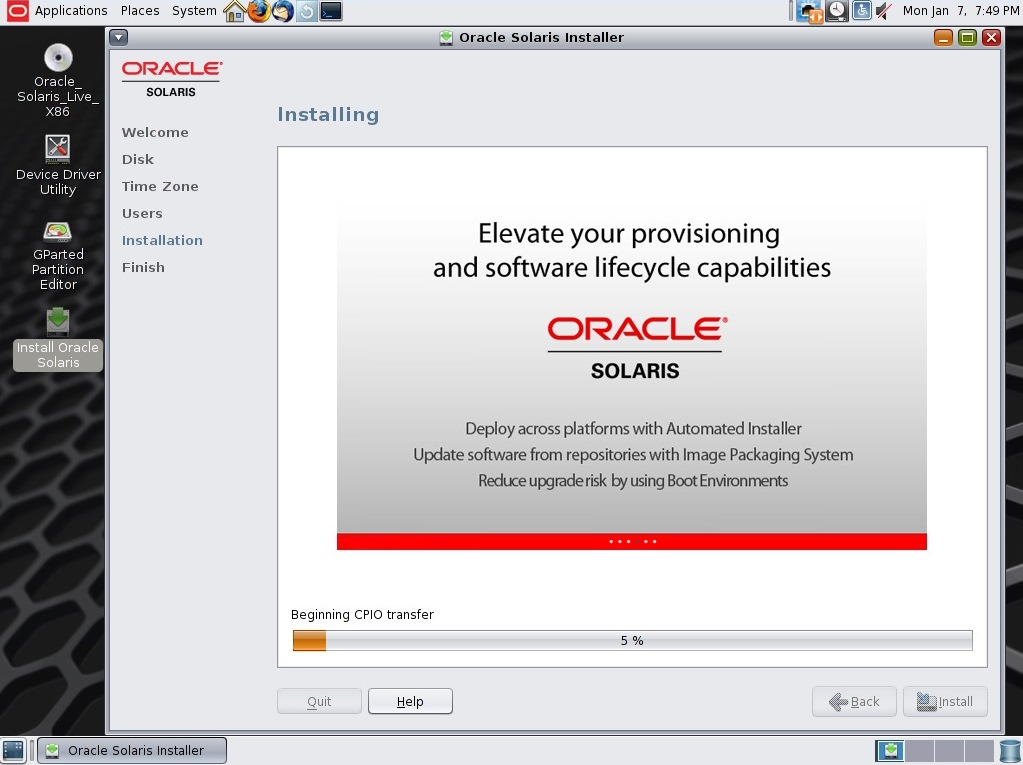Click the Oracle logo beside Applications menu

pyautogui.click(x=18, y=11)
